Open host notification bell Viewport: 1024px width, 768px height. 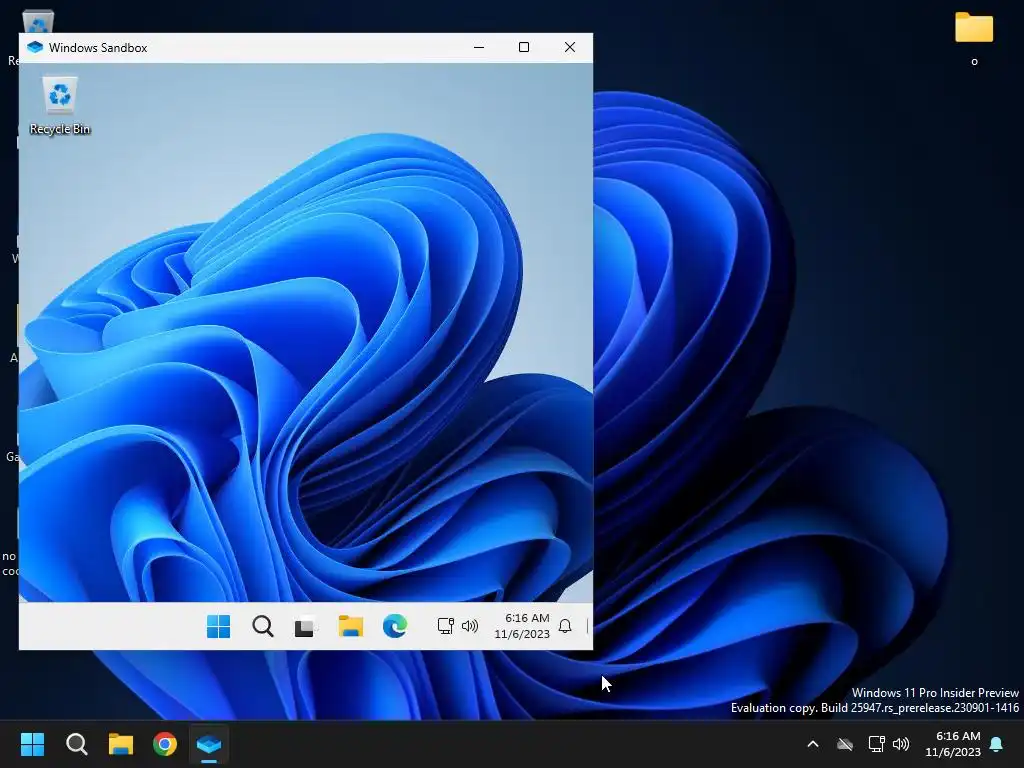[x=997, y=744]
